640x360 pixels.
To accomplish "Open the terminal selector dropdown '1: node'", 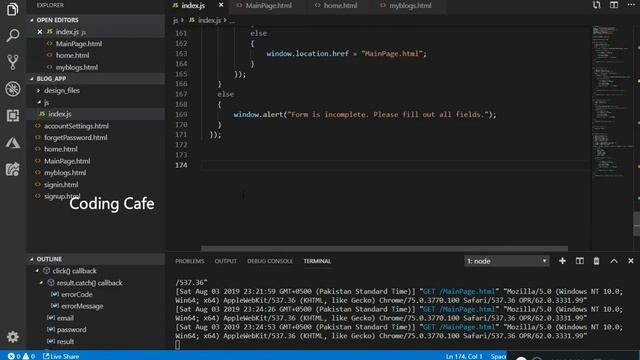I will pyautogui.click(x=507, y=261).
